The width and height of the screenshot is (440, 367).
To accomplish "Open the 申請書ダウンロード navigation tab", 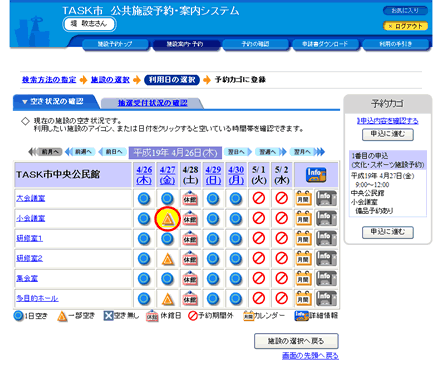I will tap(325, 44).
